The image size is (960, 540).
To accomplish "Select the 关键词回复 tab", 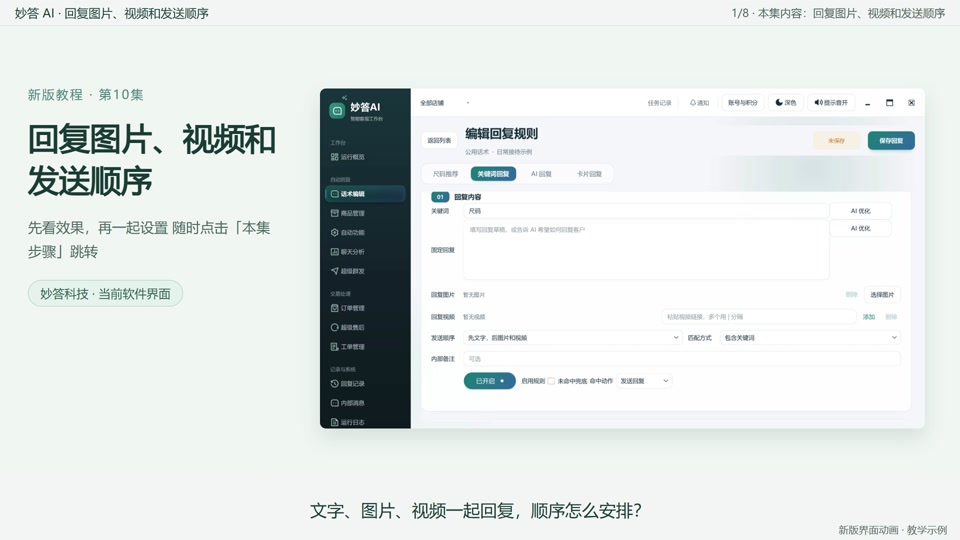I will pyautogui.click(x=493, y=174).
